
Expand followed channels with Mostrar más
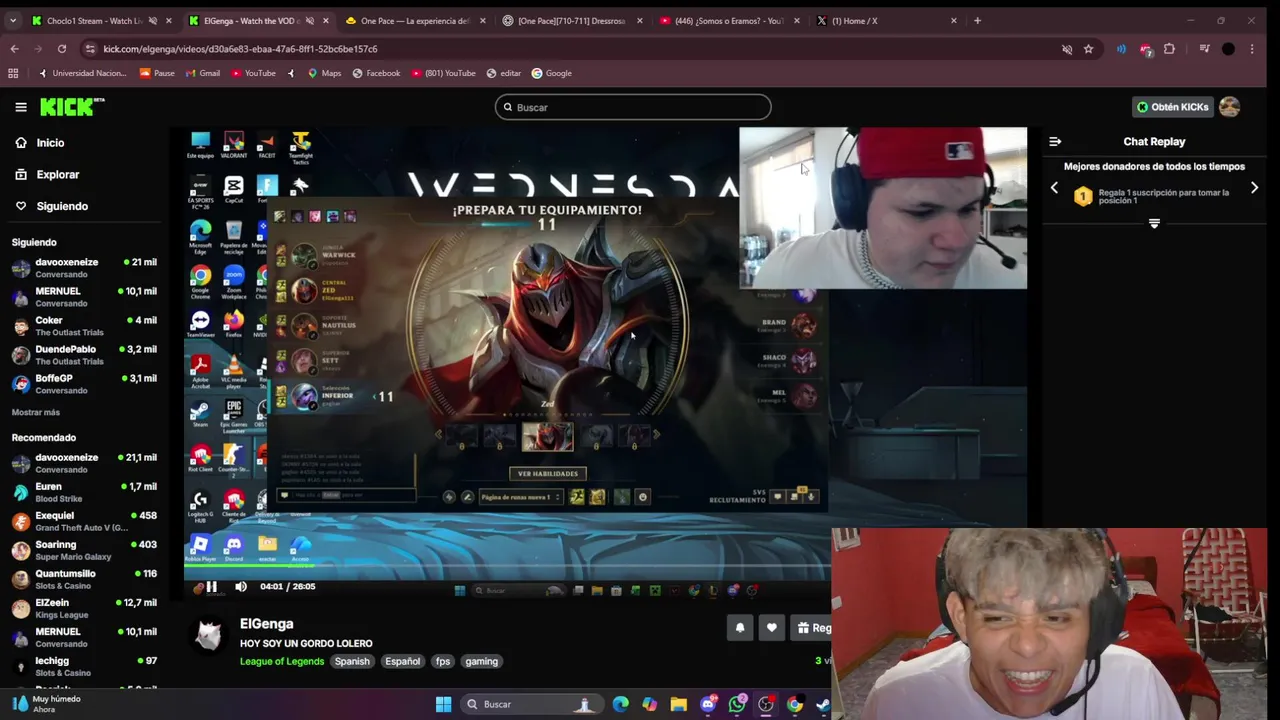click(36, 412)
